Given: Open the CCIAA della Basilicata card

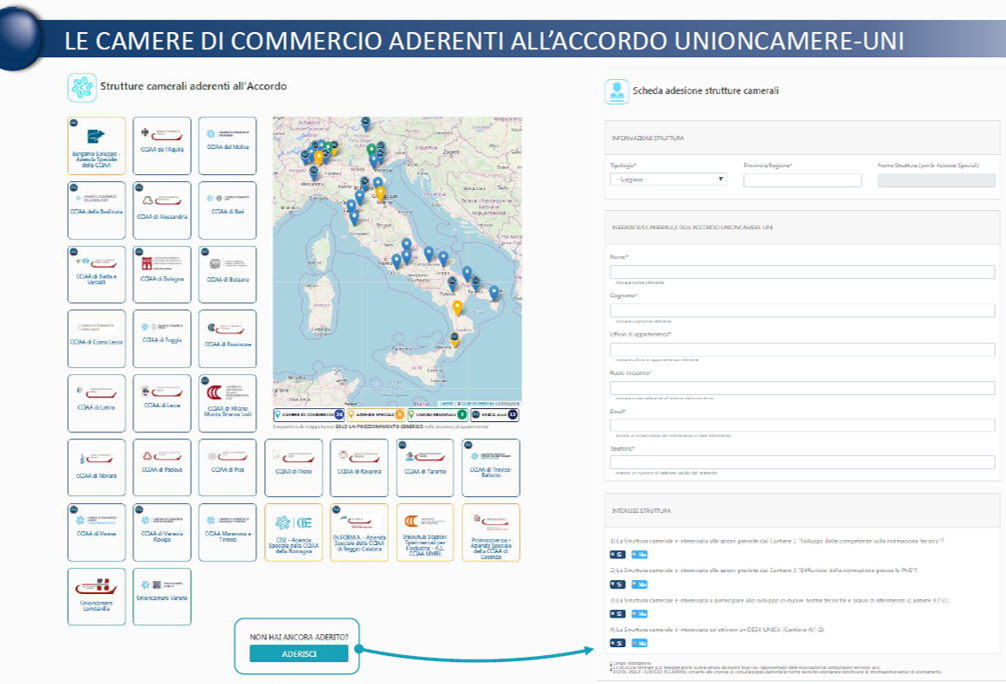Looking at the screenshot, I should click(x=96, y=210).
